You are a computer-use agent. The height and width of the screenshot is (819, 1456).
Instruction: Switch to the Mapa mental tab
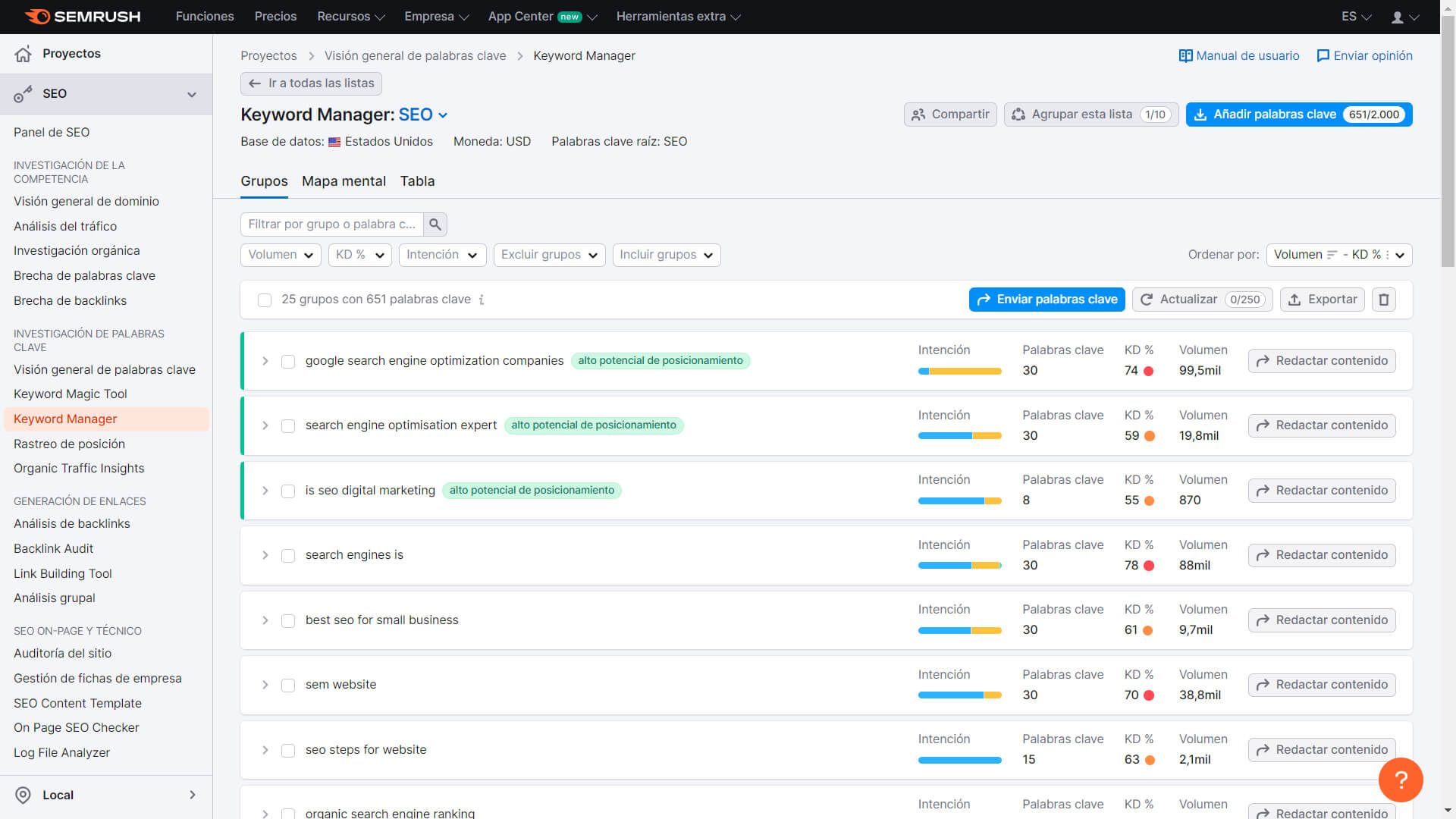tap(343, 180)
